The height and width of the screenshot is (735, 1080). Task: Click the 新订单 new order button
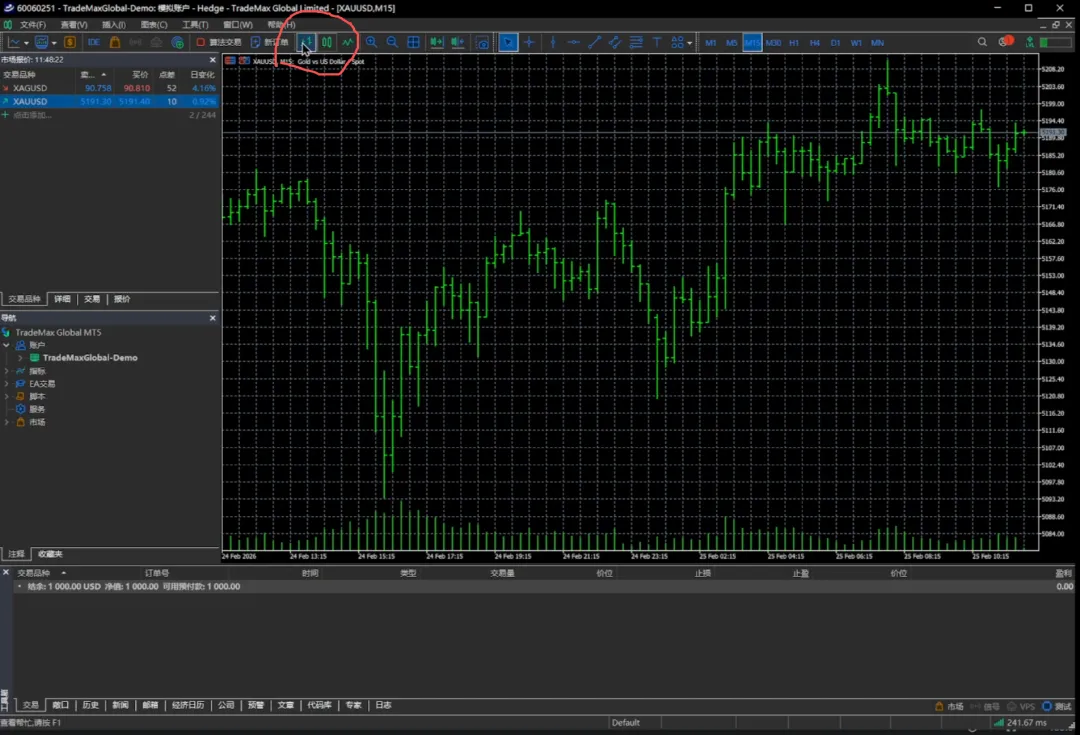(270, 42)
